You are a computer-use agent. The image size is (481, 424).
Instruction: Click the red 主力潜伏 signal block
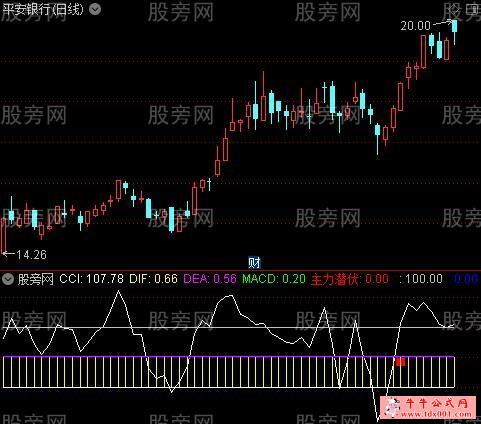(x=401, y=361)
